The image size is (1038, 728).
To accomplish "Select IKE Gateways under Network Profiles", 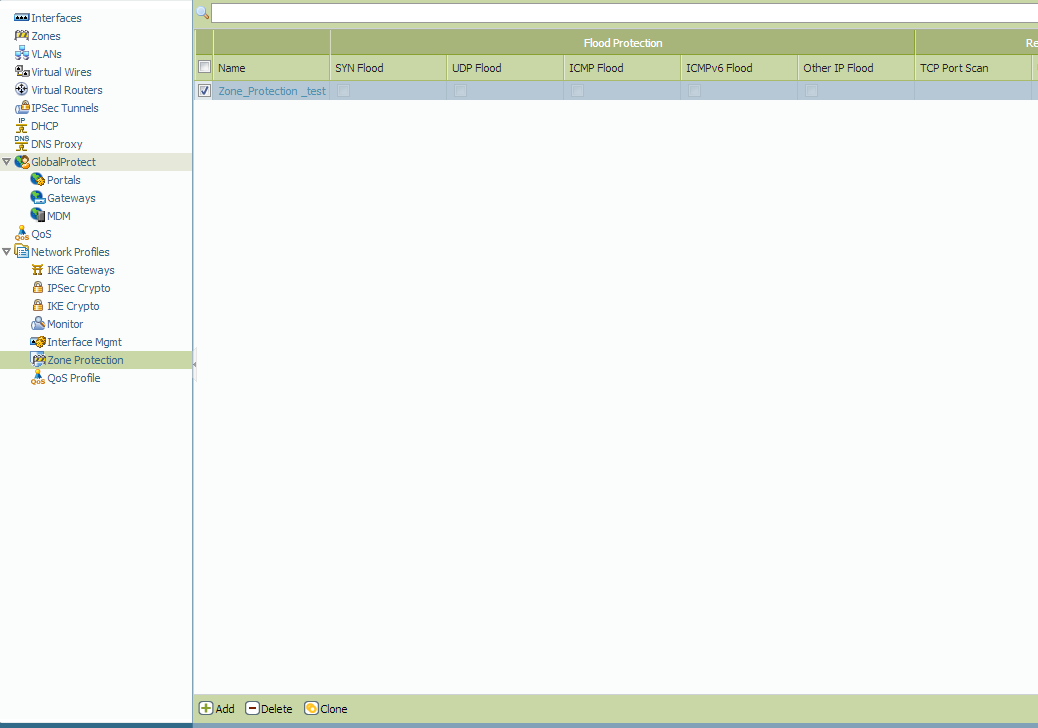I will (x=81, y=269).
